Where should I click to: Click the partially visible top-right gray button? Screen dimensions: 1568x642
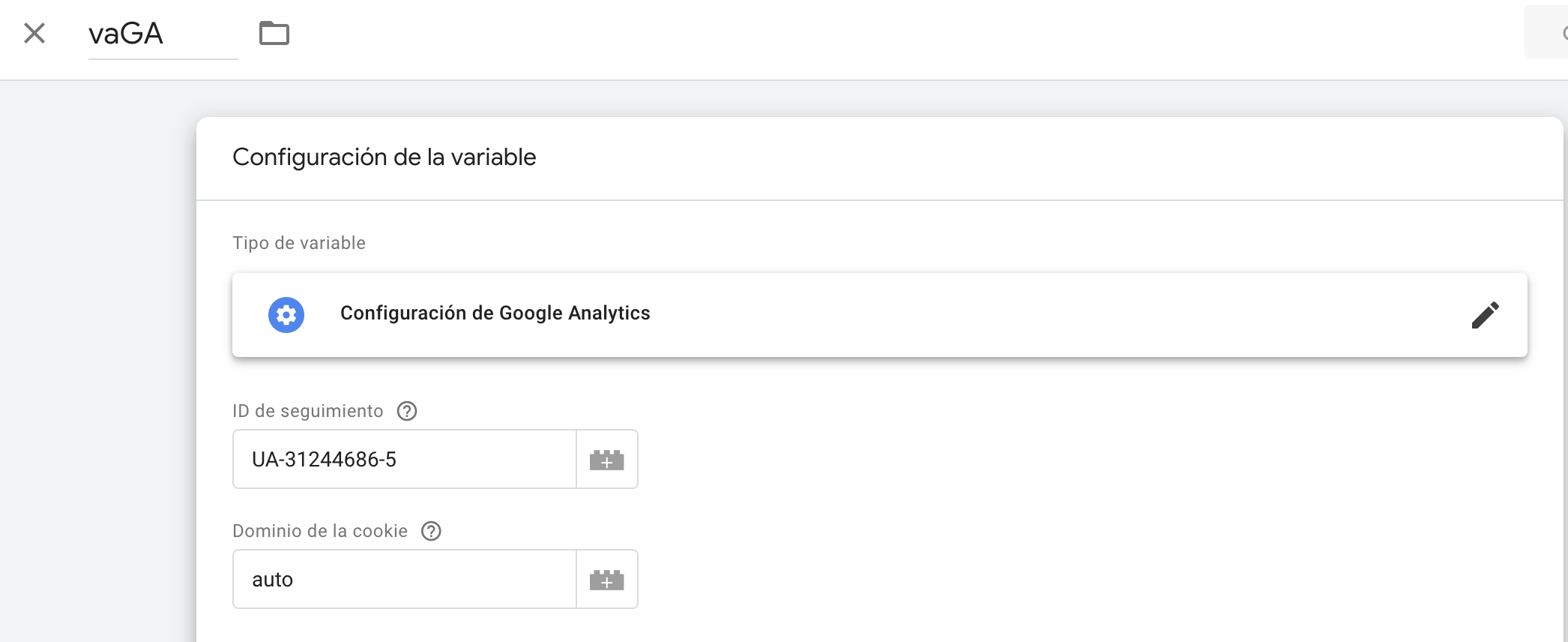click(x=1546, y=31)
